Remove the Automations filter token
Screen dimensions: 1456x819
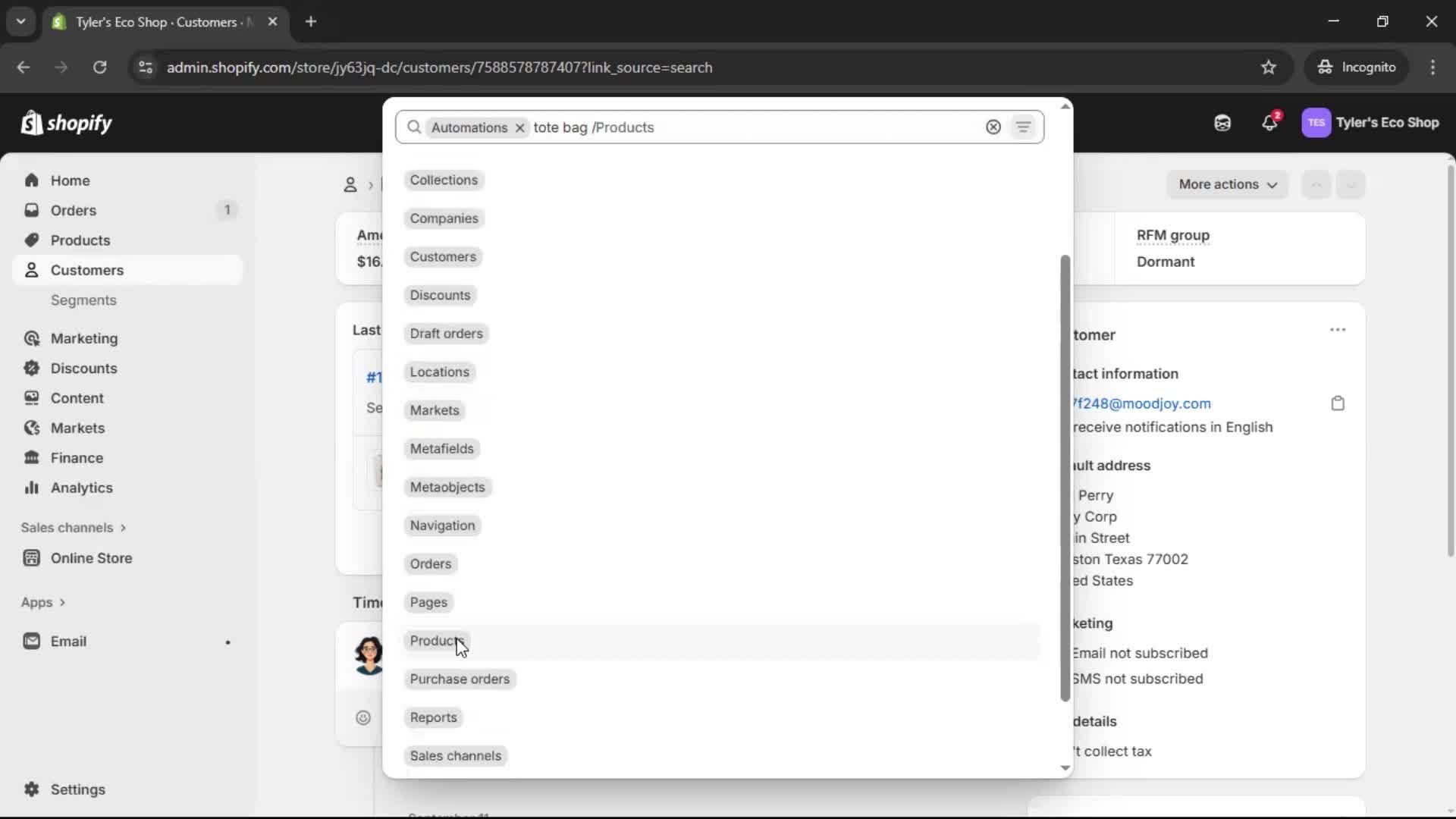point(519,128)
